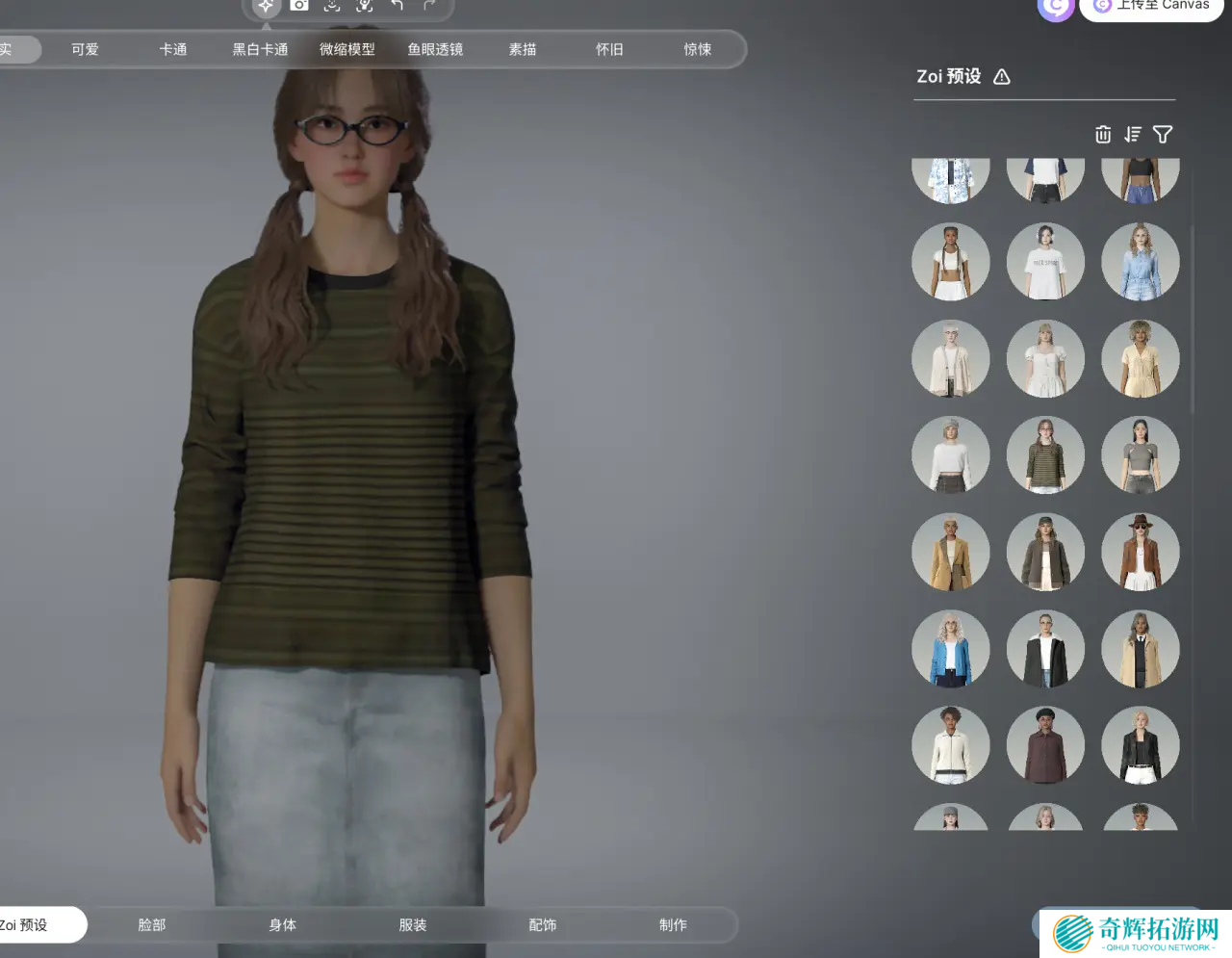Choose the brown hat preset thumbnail
The height and width of the screenshot is (958, 1232).
(1140, 552)
